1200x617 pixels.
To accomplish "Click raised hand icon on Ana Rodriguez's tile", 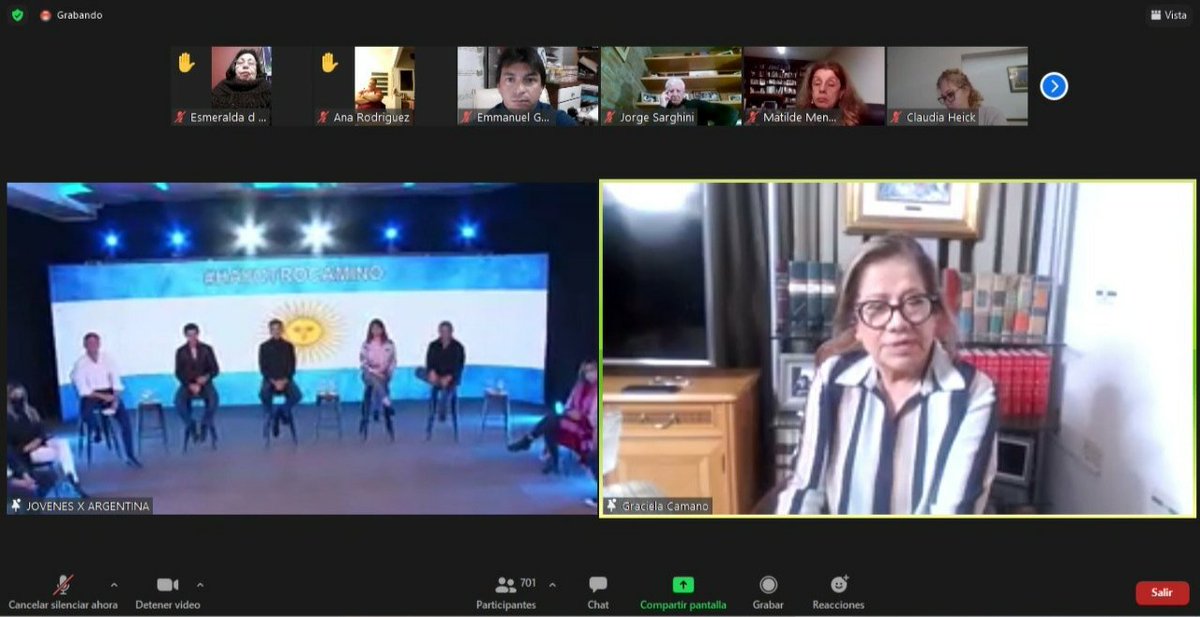I will (x=330, y=62).
